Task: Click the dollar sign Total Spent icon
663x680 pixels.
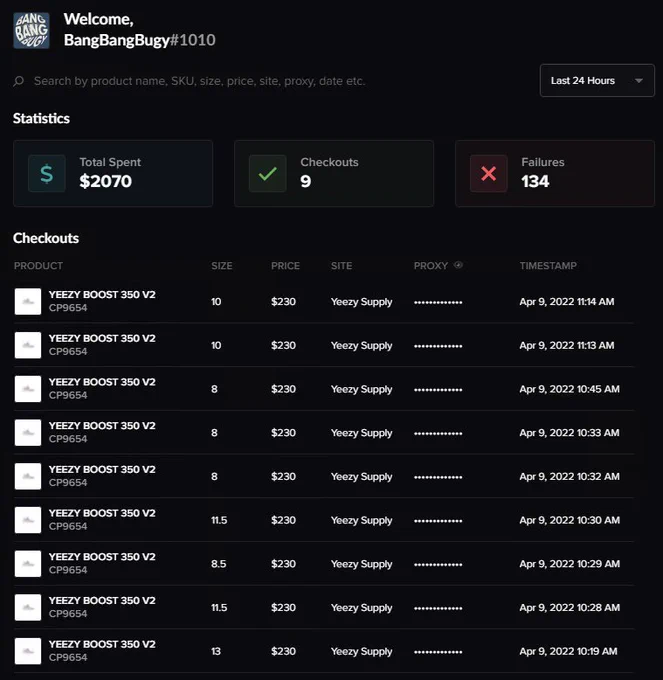Action: [x=47, y=173]
